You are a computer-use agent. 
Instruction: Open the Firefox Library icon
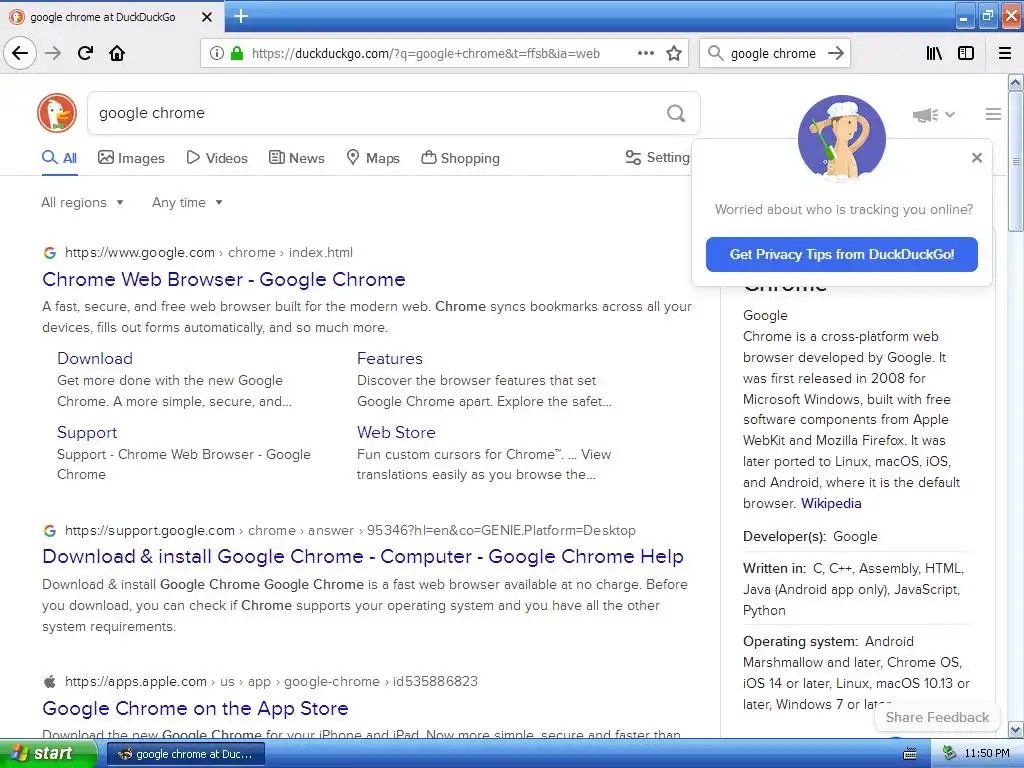(934, 53)
